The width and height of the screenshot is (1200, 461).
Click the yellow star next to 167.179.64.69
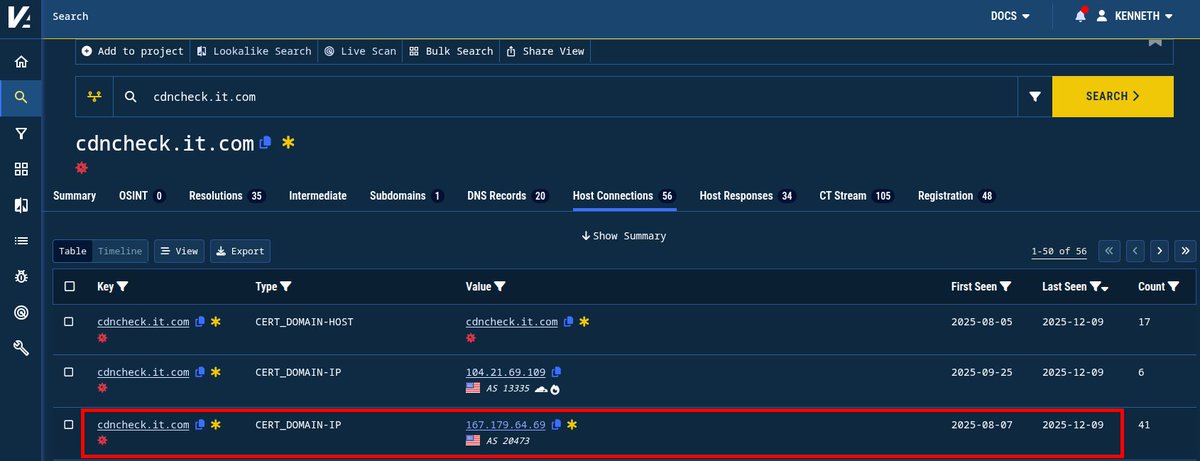click(571, 425)
